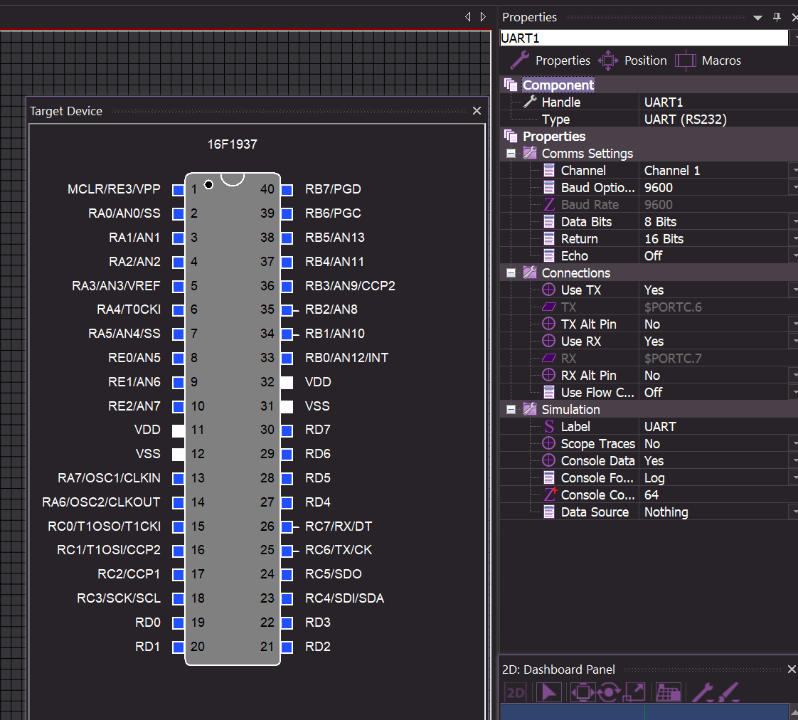Click the list icon beside Data Source
Viewport: 798px width, 720px height.
549,512
